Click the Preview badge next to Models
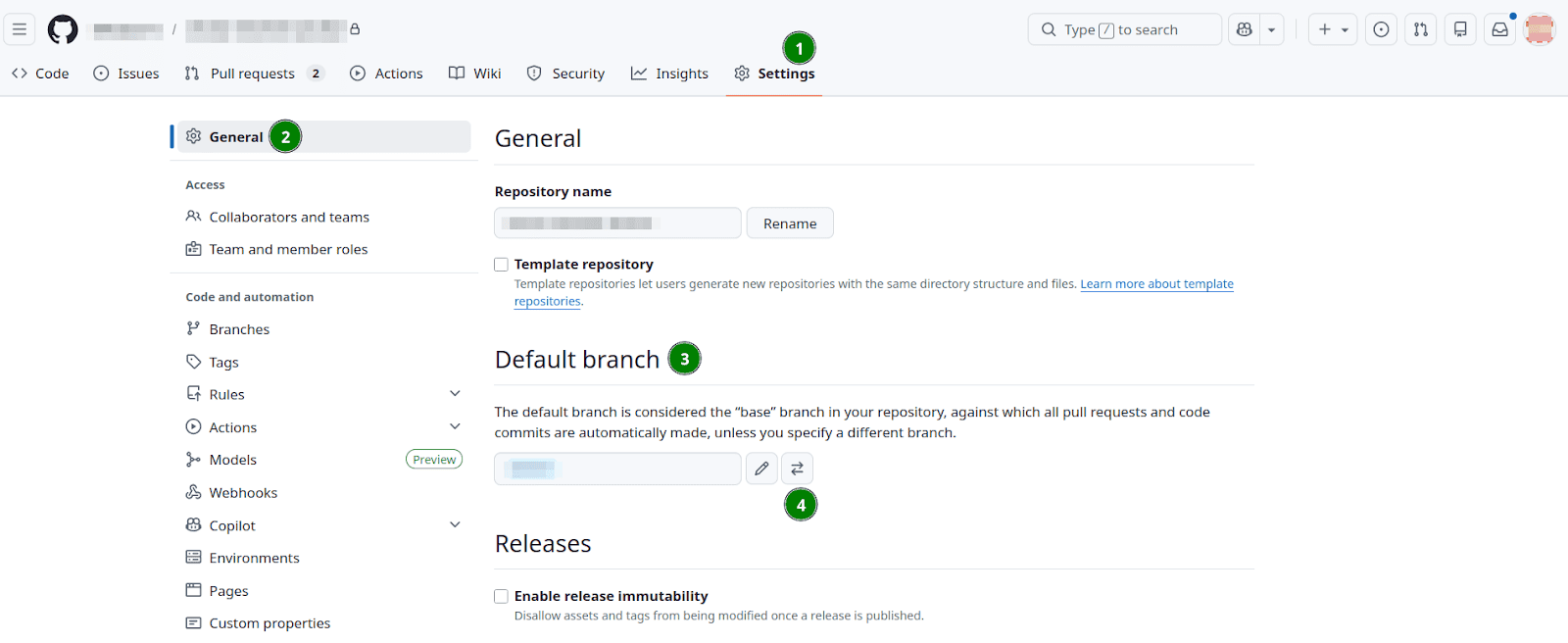The width and height of the screenshot is (1568, 643). coord(434,460)
